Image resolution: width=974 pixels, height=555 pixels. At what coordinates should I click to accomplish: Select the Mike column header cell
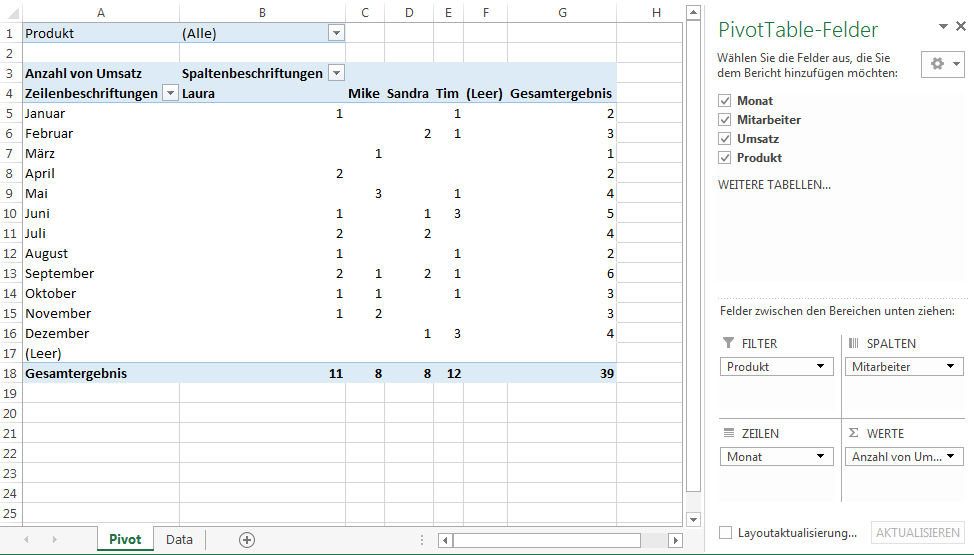tap(365, 93)
